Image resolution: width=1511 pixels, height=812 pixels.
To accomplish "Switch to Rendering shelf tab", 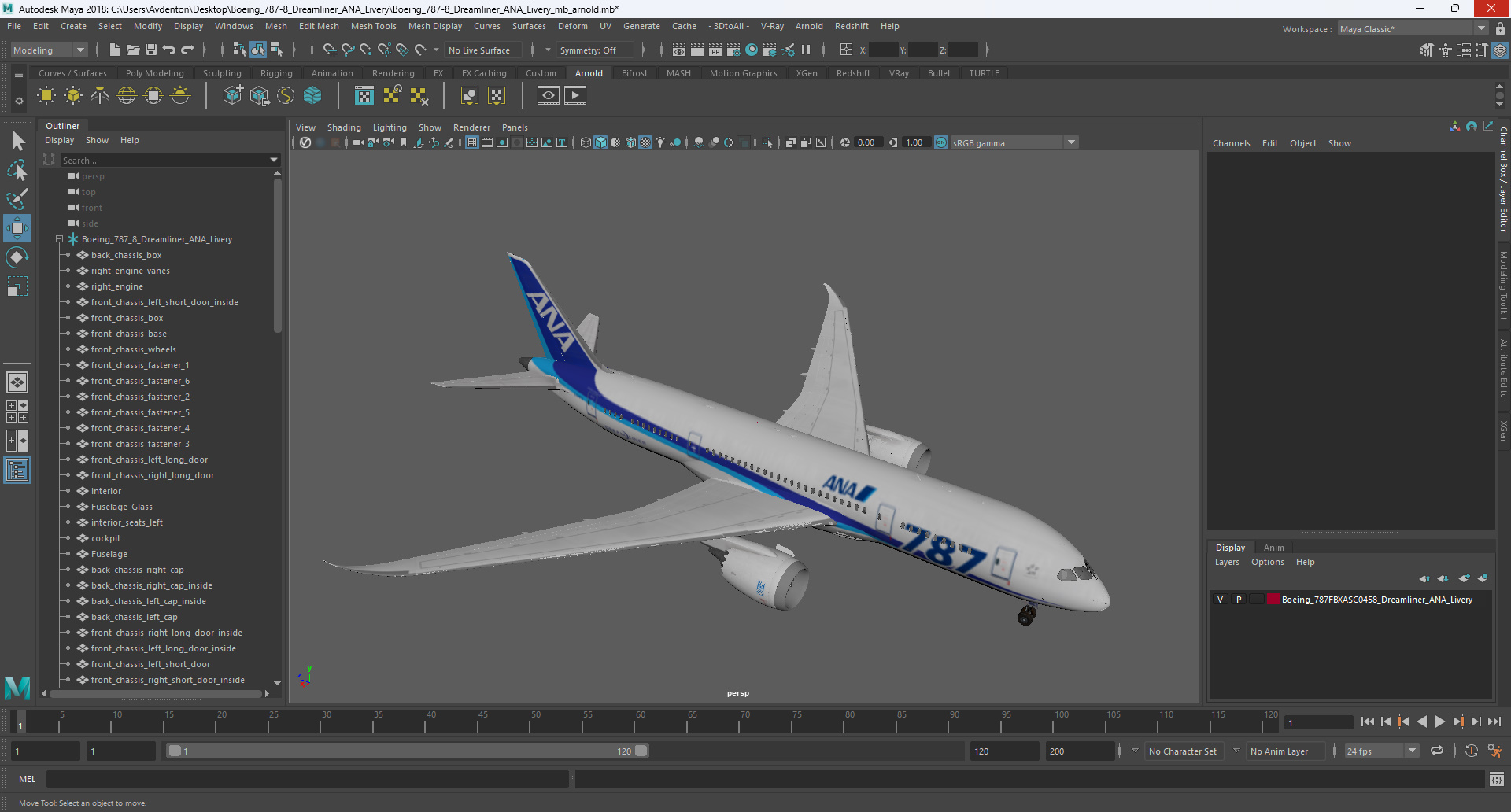I will pyautogui.click(x=393, y=73).
